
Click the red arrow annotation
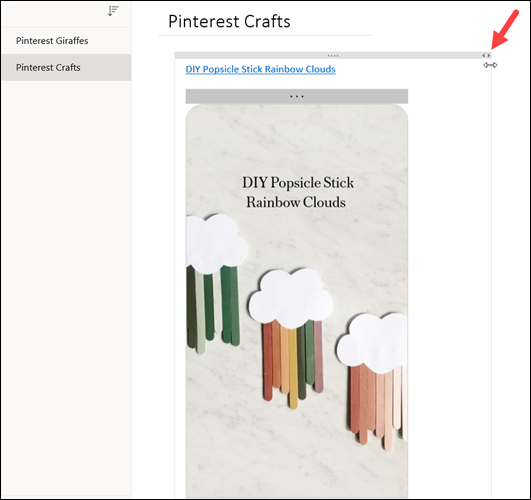505,30
